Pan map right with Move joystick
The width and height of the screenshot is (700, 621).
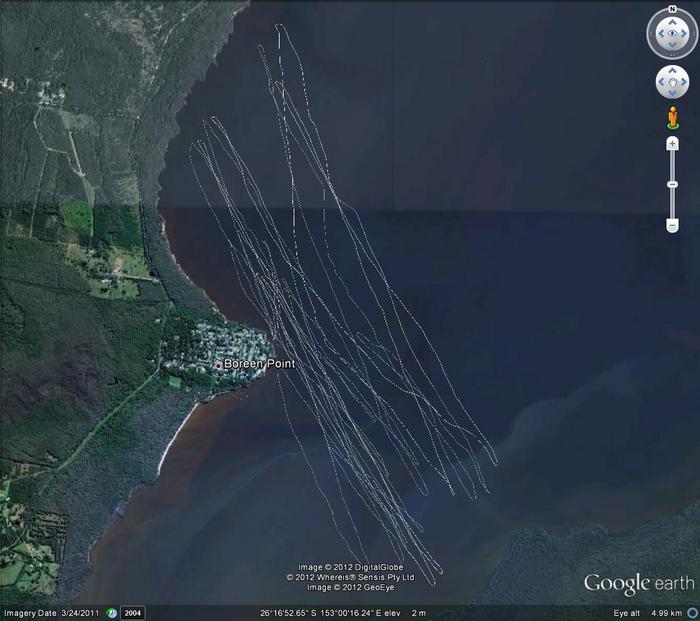pos(684,81)
